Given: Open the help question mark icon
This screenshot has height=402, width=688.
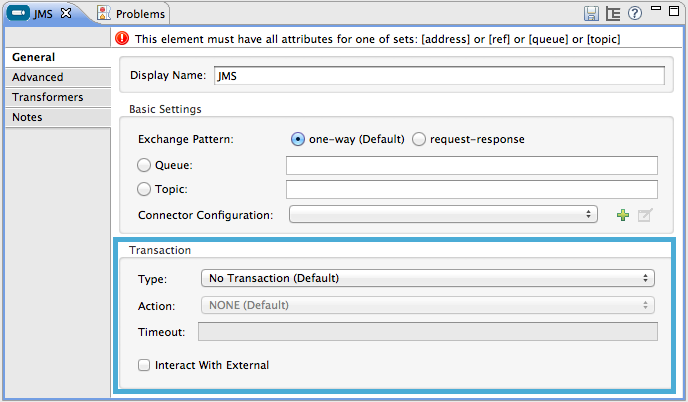Looking at the screenshot, I should [634, 13].
